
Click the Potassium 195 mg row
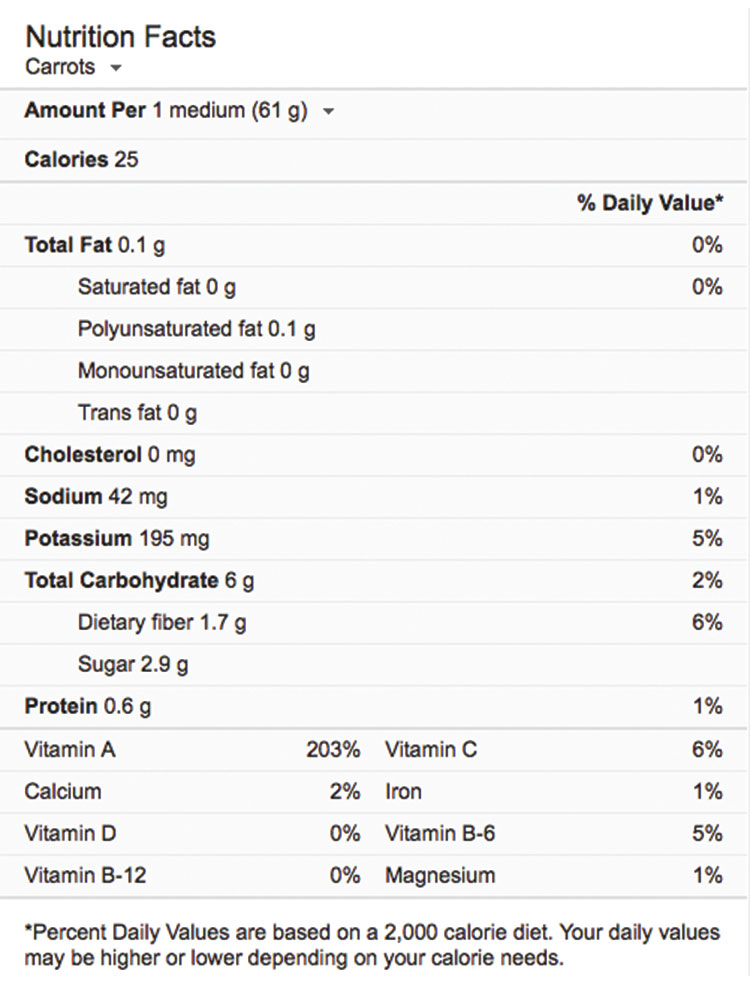coord(117,539)
